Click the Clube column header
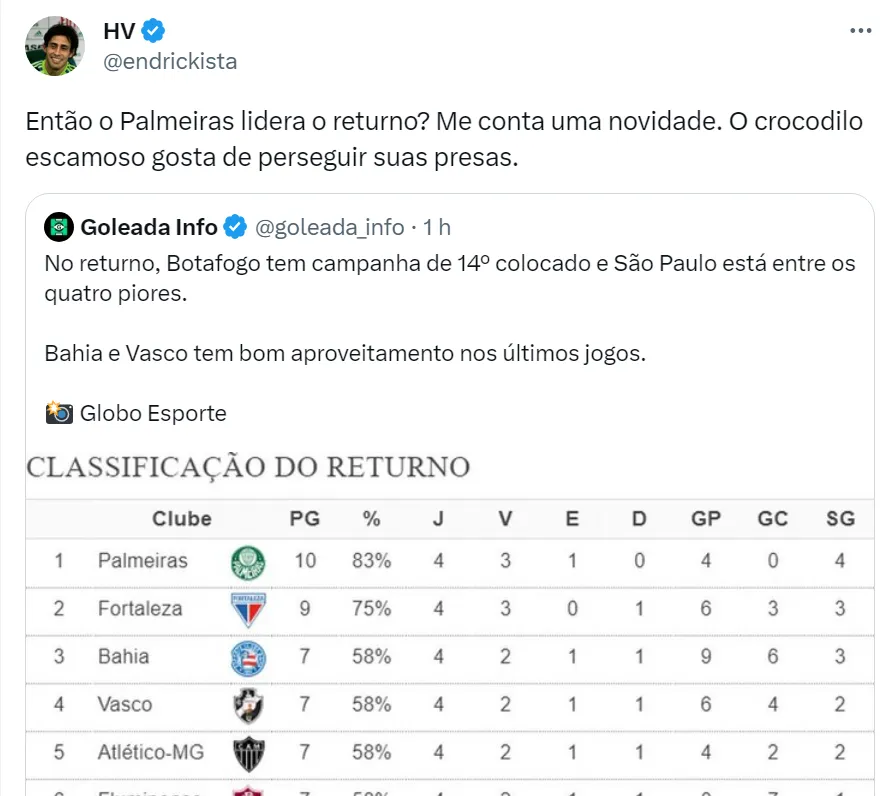This screenshot has height=796, width=889. tap(182, 518)
